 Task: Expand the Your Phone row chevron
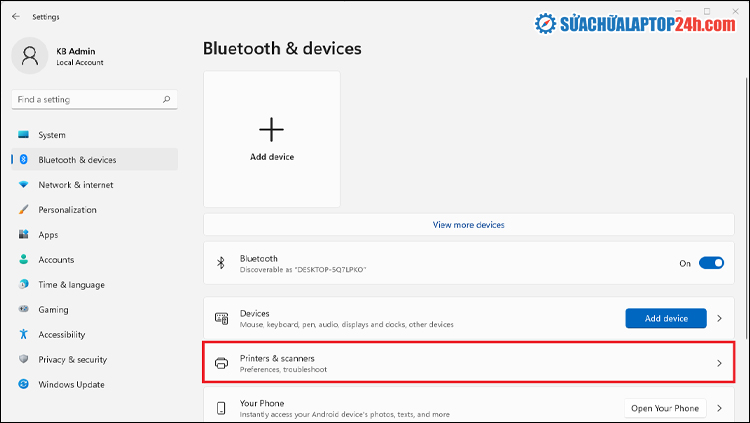[719, 408]
